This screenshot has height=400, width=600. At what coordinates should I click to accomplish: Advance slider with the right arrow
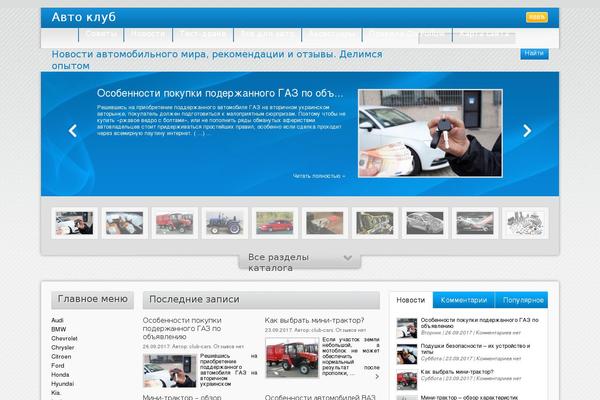[527, 131]
